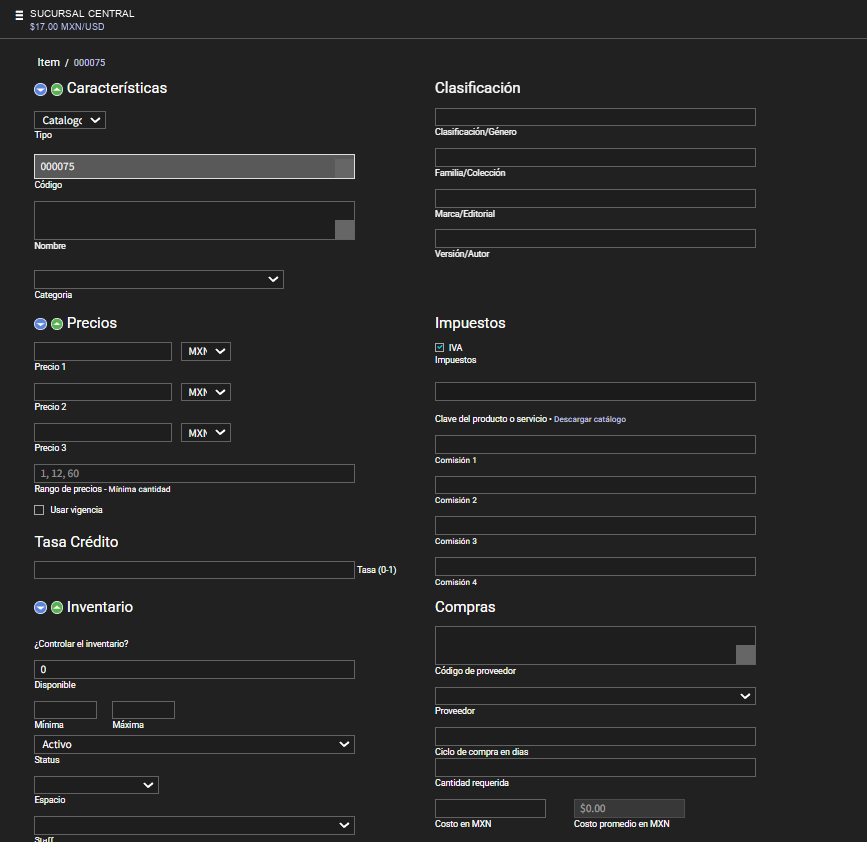The image size is (867, 842).
Task: Click the blue arrow icon beside Inventario
Action: (x=40, y=608)
